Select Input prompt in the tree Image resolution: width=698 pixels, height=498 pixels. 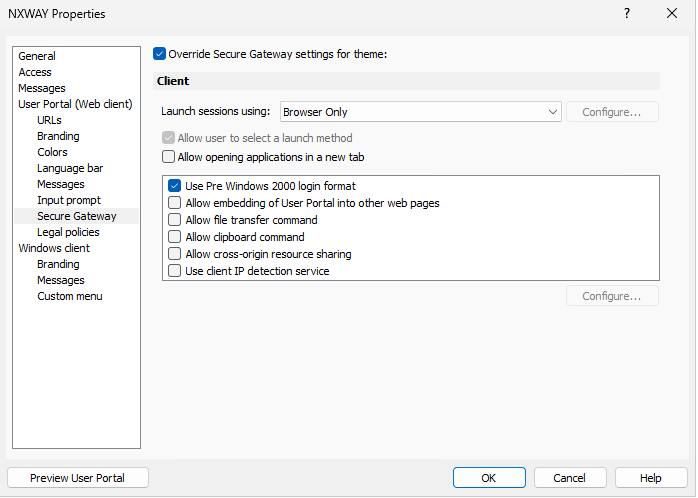pyautogui.click(x=69, y=200)
